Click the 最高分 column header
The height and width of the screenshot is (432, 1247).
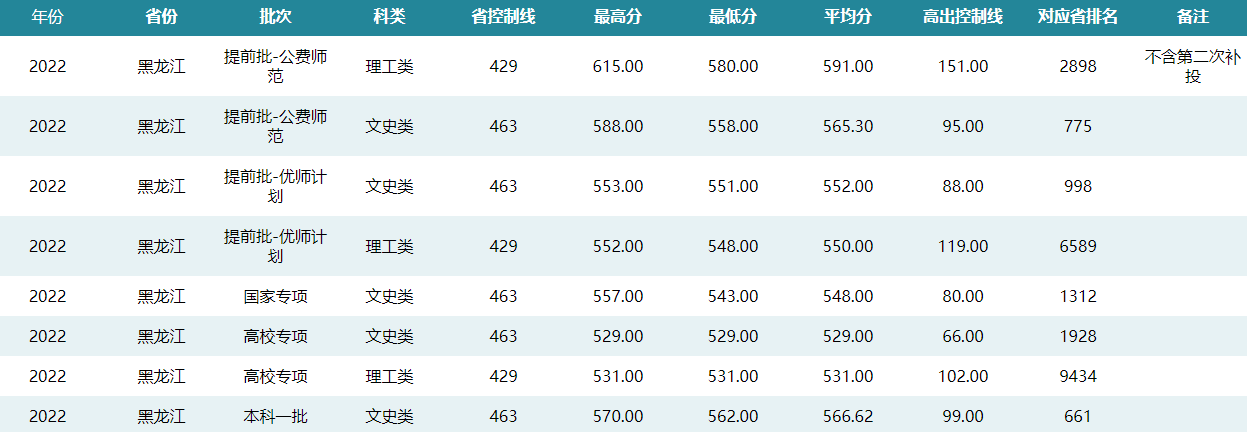coord(618,17)
